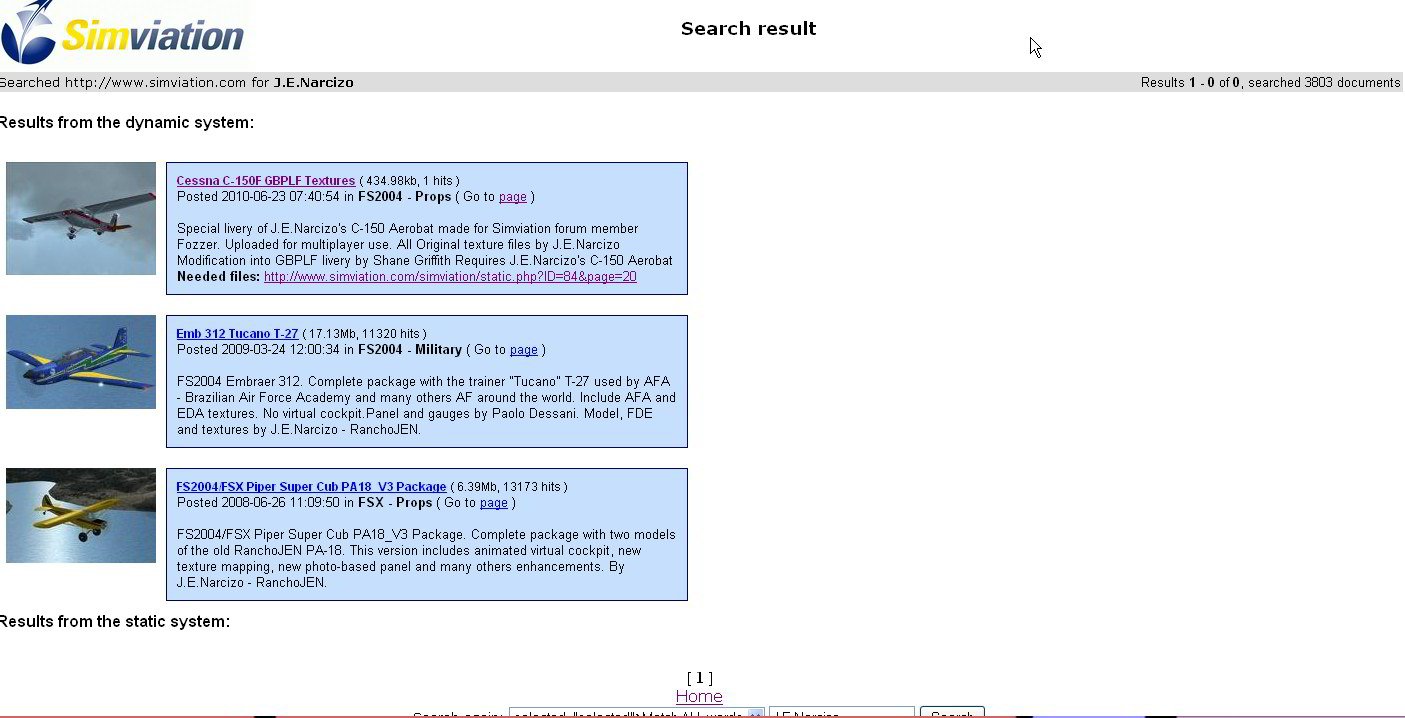Select the blue Tucano T-27 thumbnail
This screenshot has width=1405, height=718.
[81, 362]
